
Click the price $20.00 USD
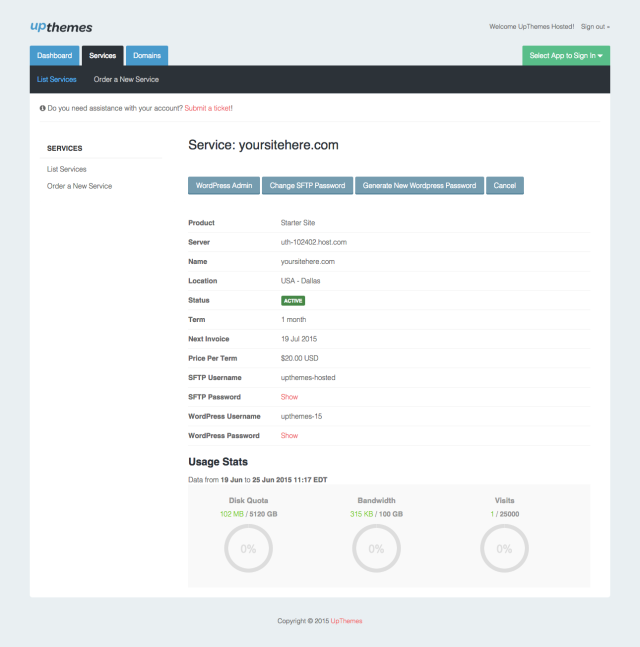click(299, 358)
